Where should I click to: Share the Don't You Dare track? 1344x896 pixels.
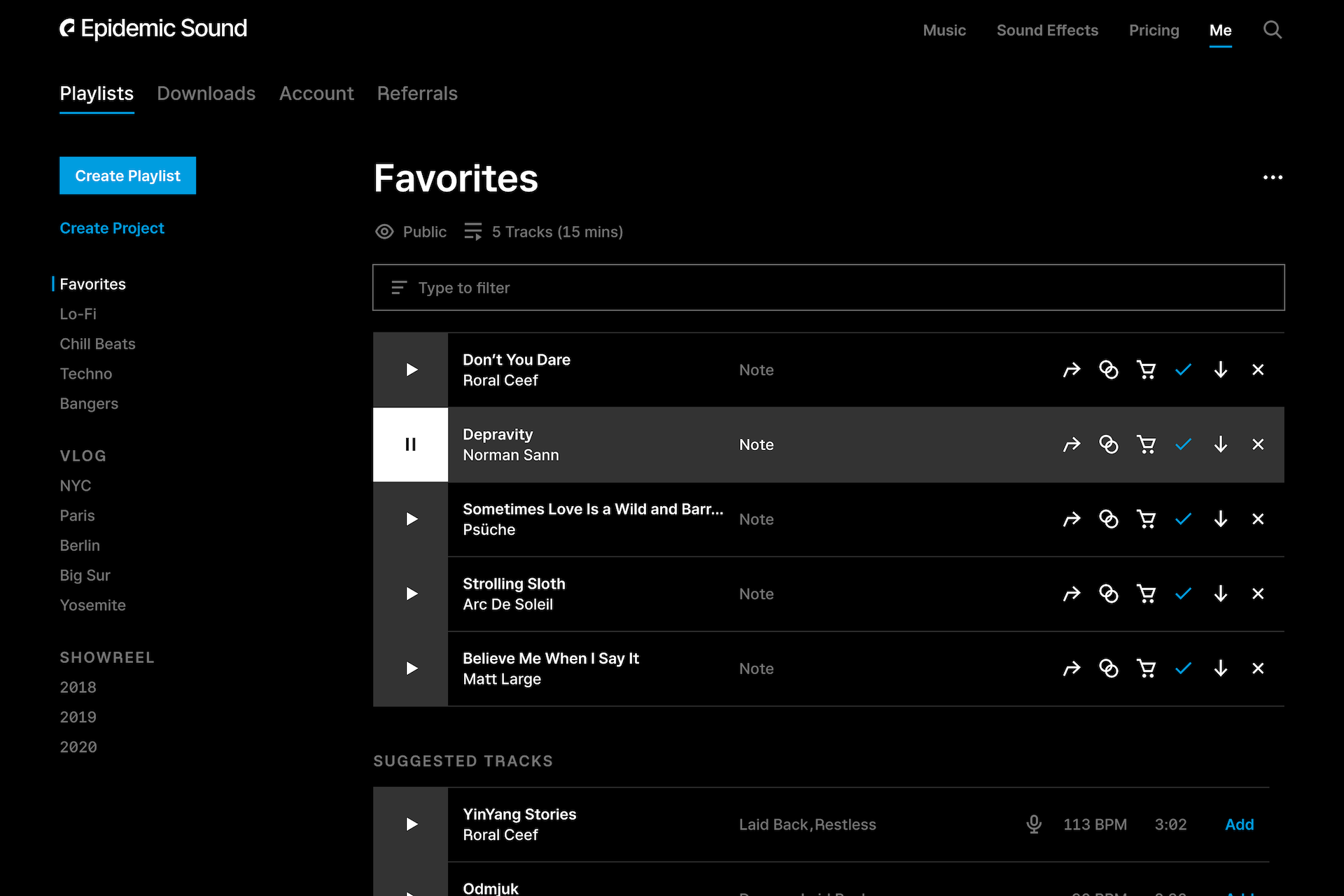pos(1072,370)
